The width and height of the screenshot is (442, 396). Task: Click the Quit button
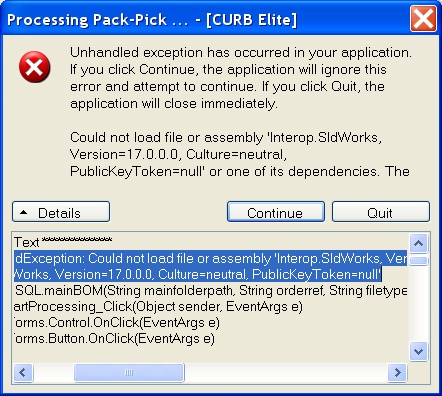click(381, 212)
